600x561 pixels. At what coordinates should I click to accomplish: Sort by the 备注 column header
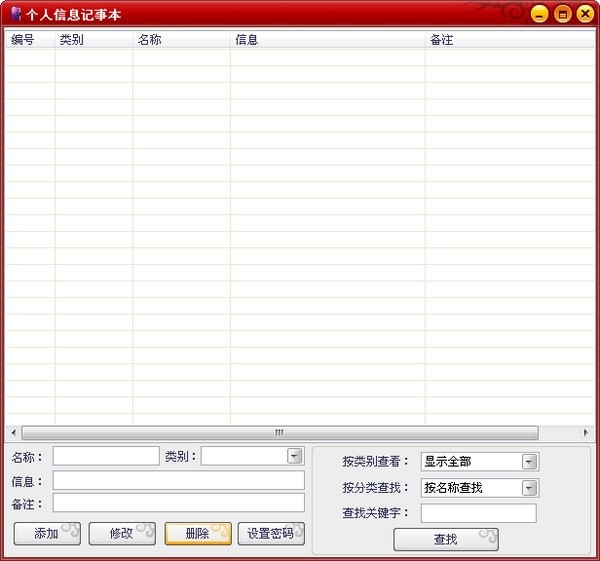point(510,39)
